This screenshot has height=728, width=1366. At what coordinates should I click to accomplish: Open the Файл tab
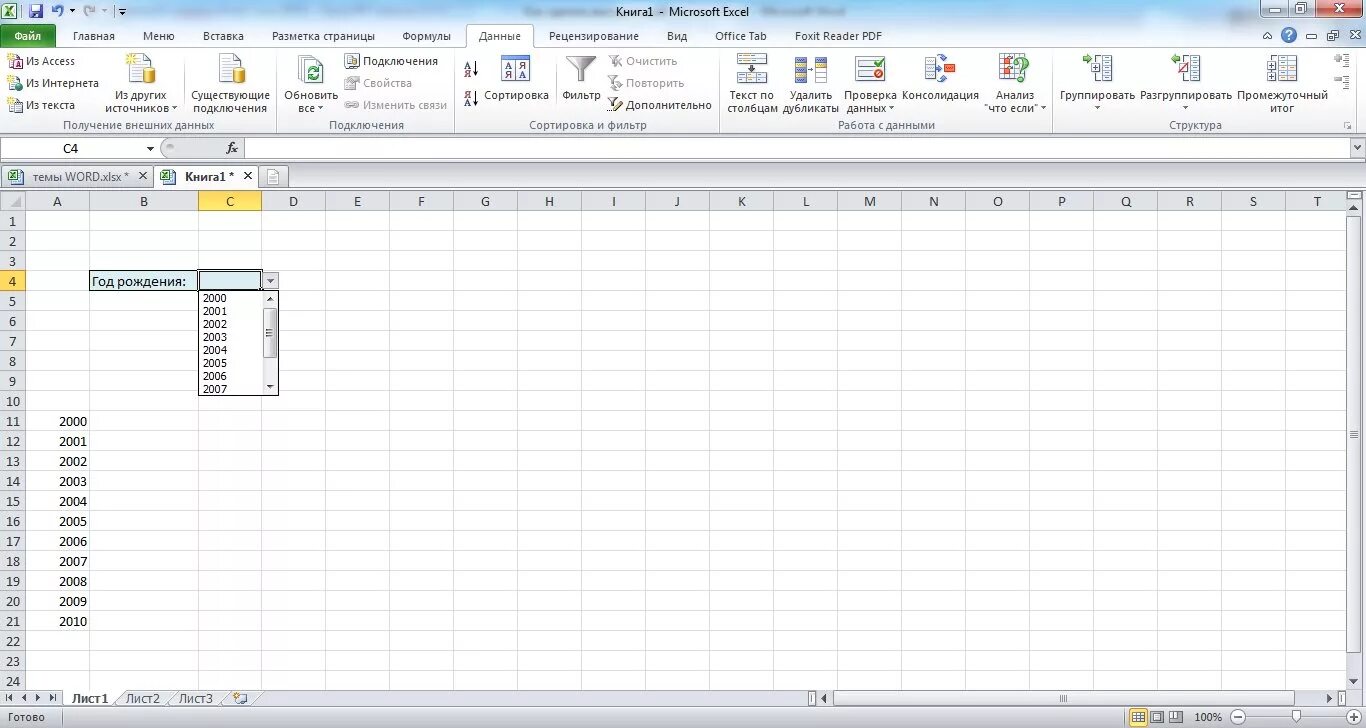(28, 36)
